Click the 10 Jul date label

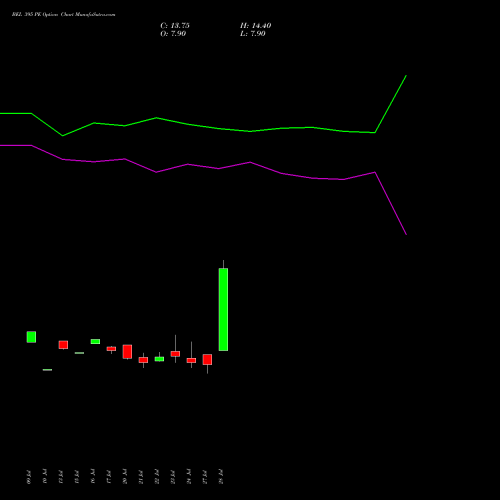coord(45,477)
